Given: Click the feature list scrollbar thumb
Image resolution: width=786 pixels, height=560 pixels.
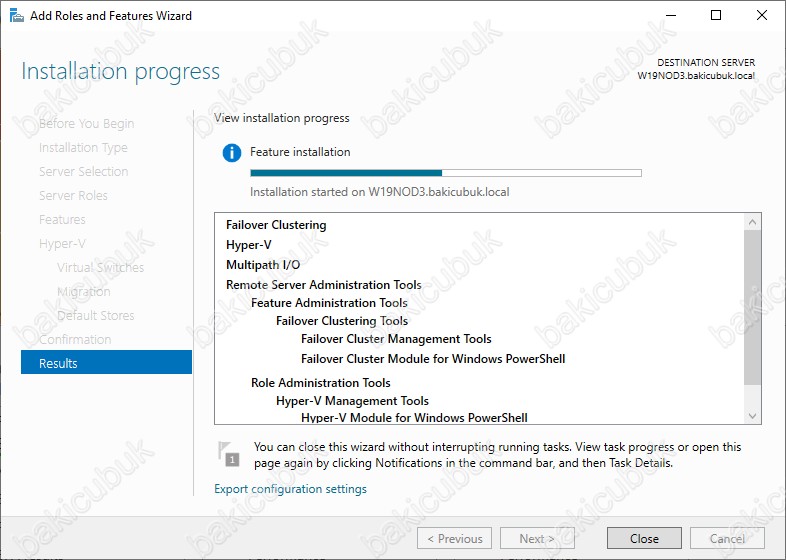Looking at the screenshot, I should click(x=752, y=307).
